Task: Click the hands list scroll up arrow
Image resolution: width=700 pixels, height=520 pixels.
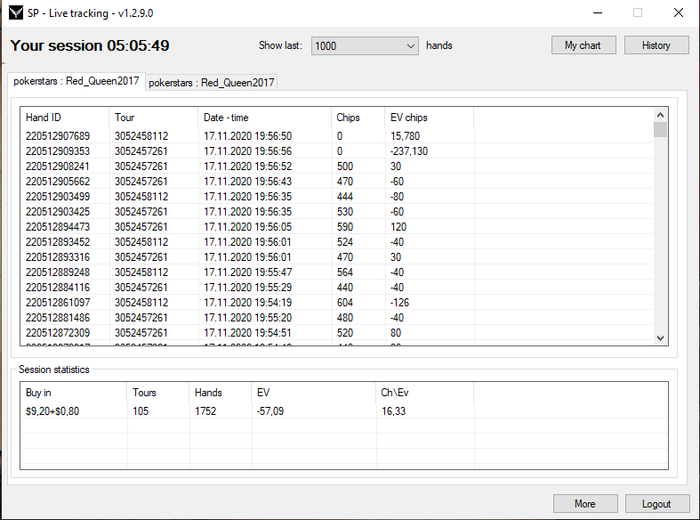Action: point(661,115)
